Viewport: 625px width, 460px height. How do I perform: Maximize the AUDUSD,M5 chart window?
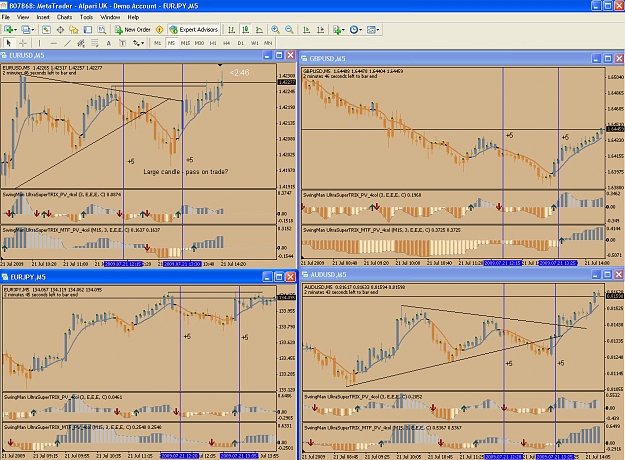[607, 274]
